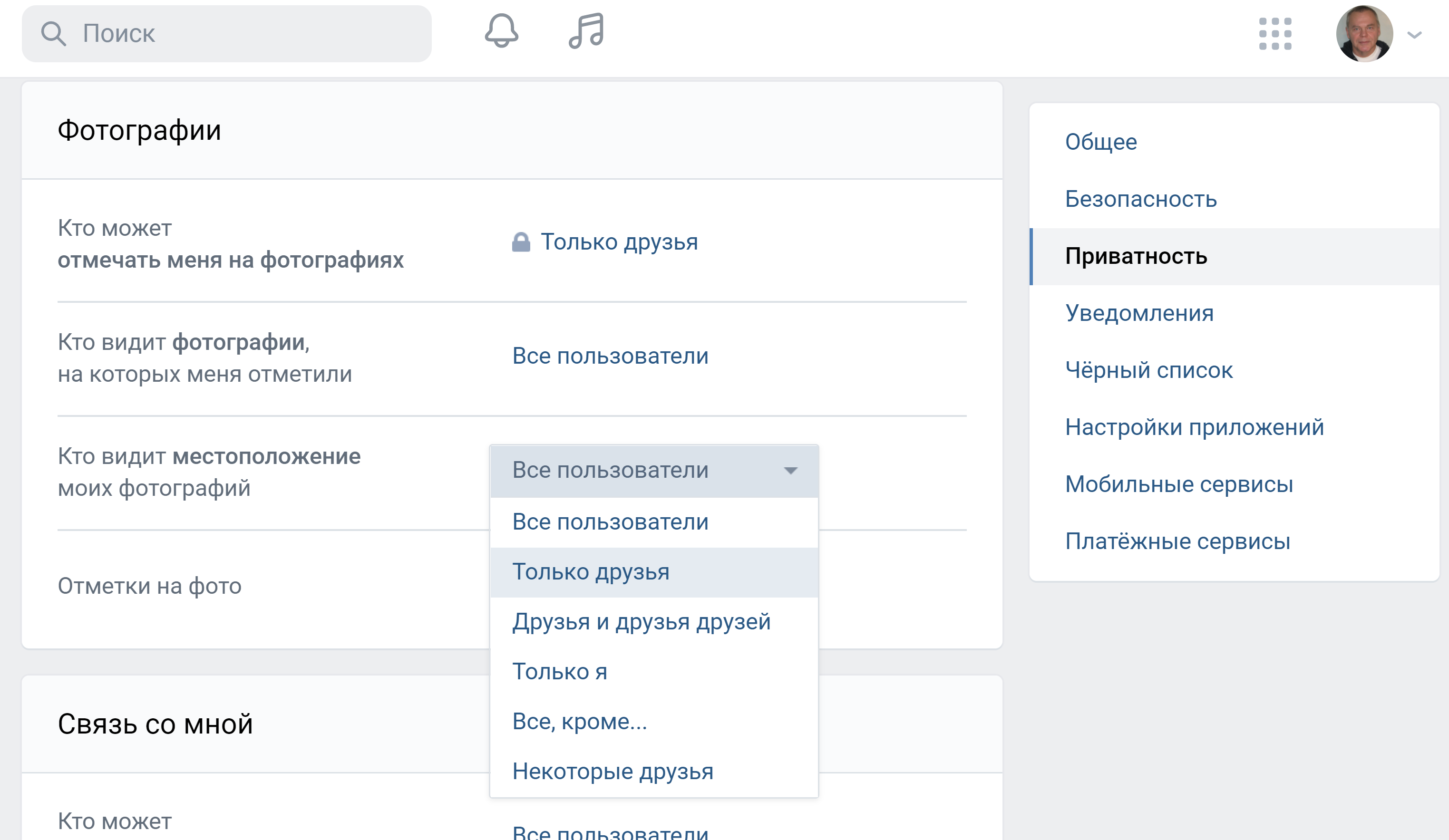Click the dropdown arrow of location setting
Screen dimensions: 1449x840
(x=791, y=471)
